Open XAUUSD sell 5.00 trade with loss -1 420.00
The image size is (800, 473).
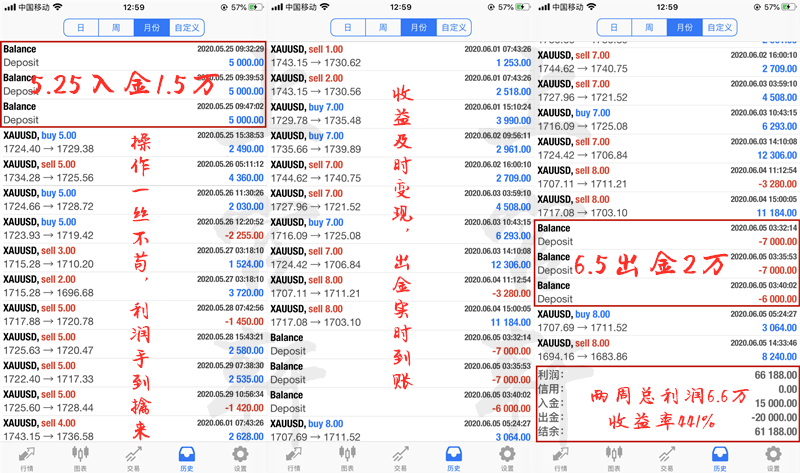pyautogui.click(x=133, y=401)
